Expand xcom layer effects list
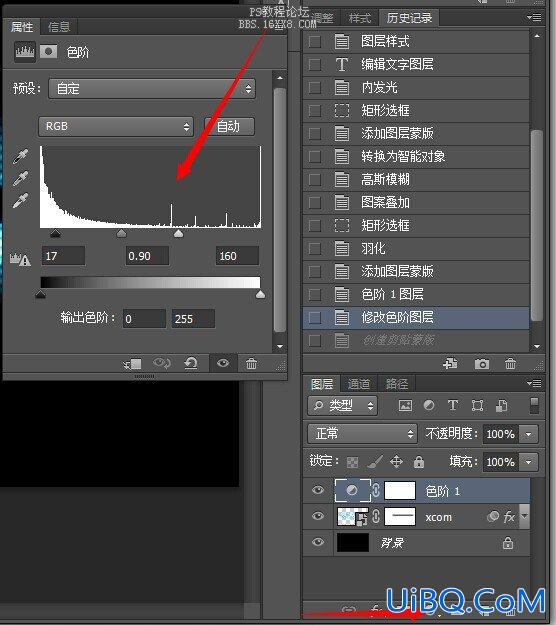 (525, 516)
